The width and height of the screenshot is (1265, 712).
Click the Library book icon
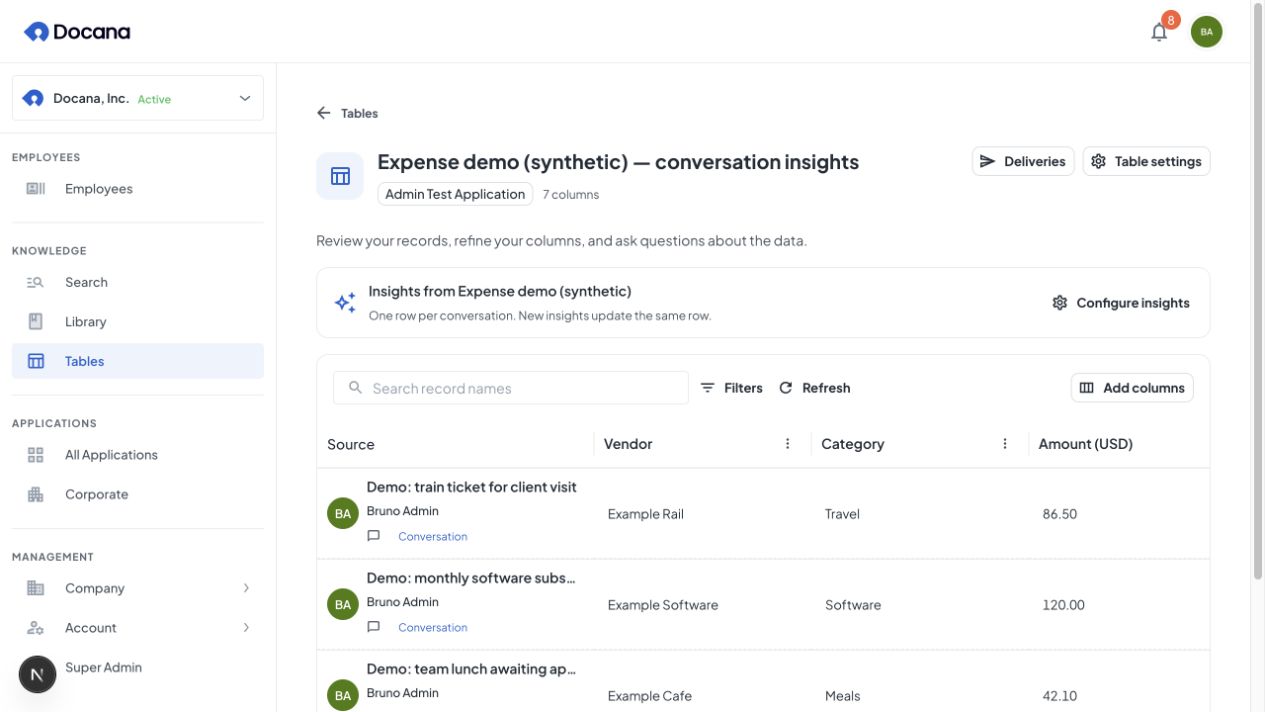pos(36,322)
